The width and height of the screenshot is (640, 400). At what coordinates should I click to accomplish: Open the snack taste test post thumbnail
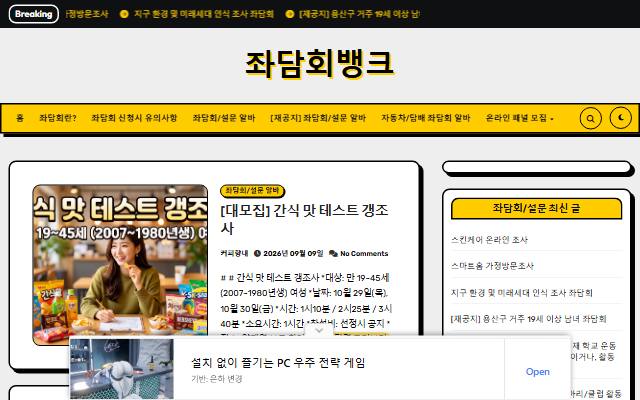click(x=120, y=265)
